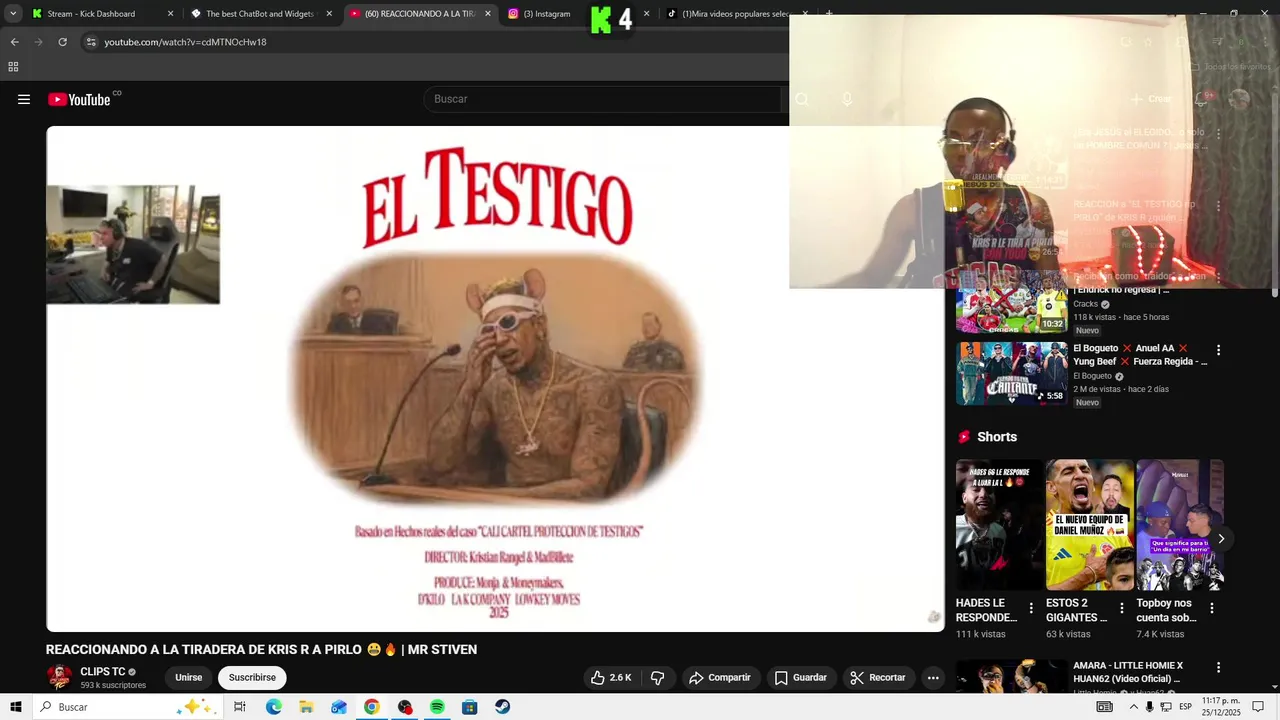Open the 5:58 El Bogueto video thumbnail

[x=1011, y=374]
